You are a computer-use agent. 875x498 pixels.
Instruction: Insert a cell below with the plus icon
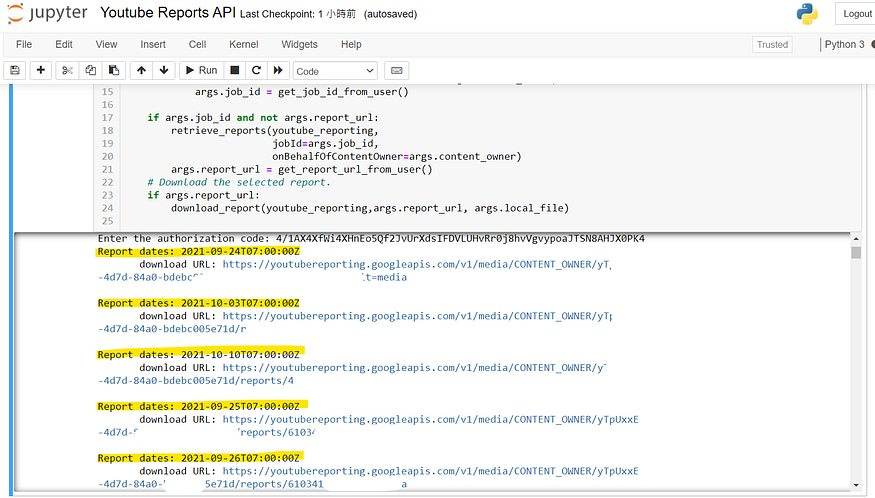point(41,70)
